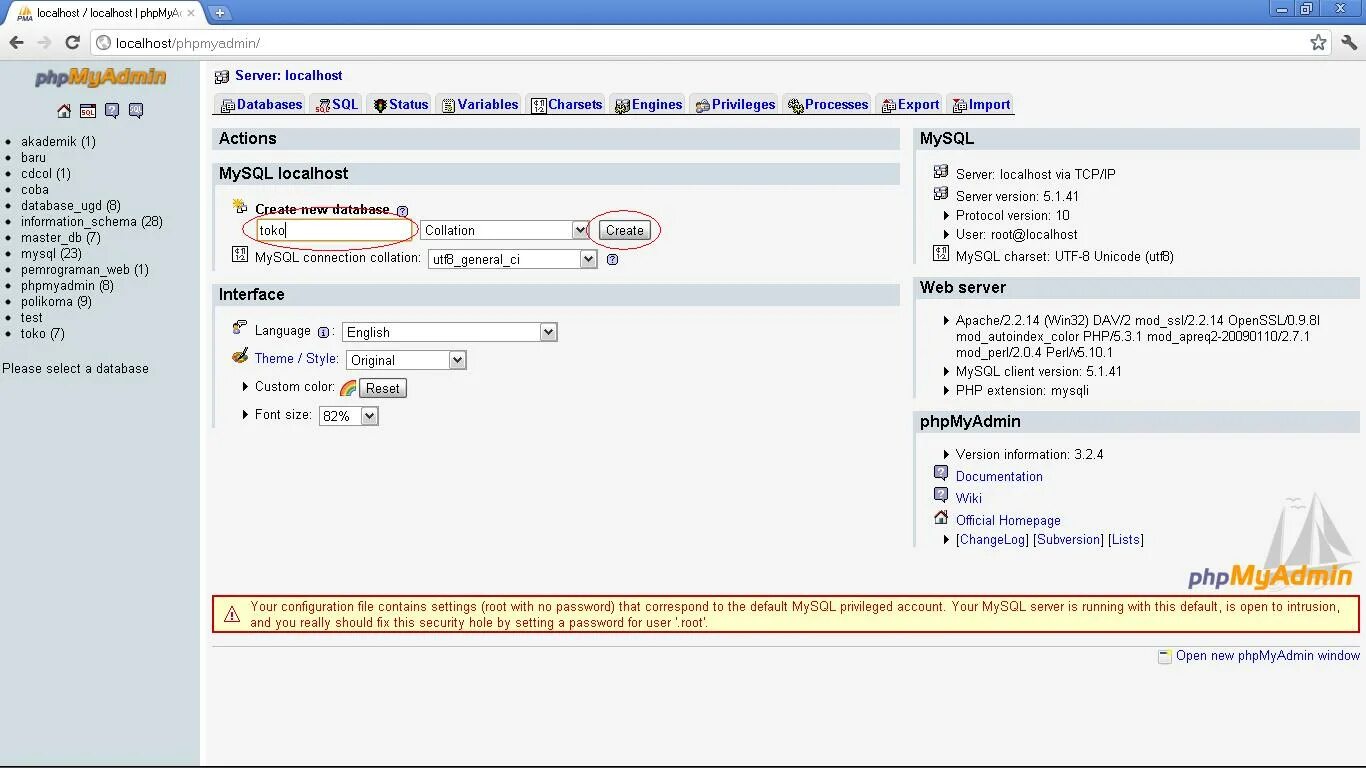Close the localhost phpMyAdmin browser tab
The width and height of the screenshot is (1366, 768).
[x=191, y=13]
